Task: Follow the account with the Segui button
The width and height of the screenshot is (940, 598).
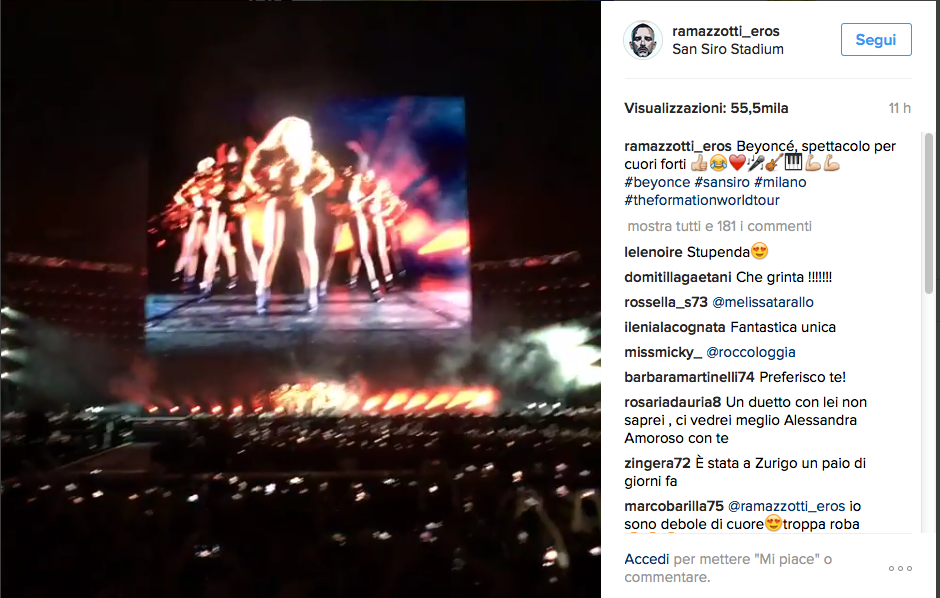Action: click(x=876, y=40)
